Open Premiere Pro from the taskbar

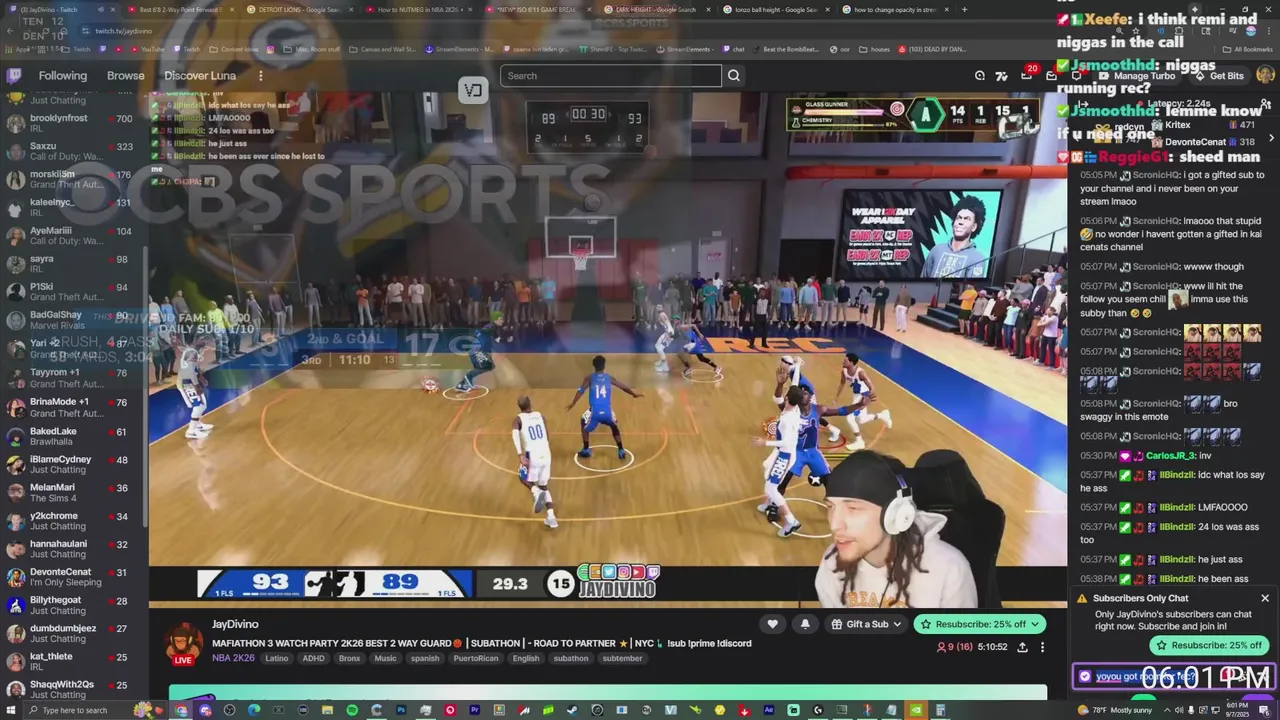tap(474, 710)
